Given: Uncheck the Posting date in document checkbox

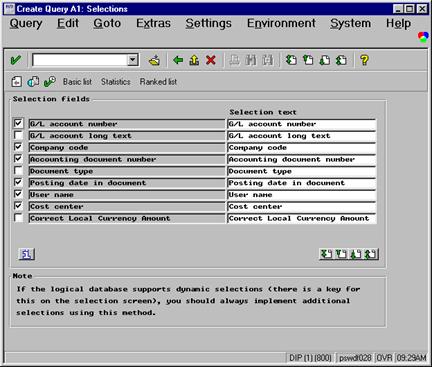Looking at the screenshot, I should 18,182.
